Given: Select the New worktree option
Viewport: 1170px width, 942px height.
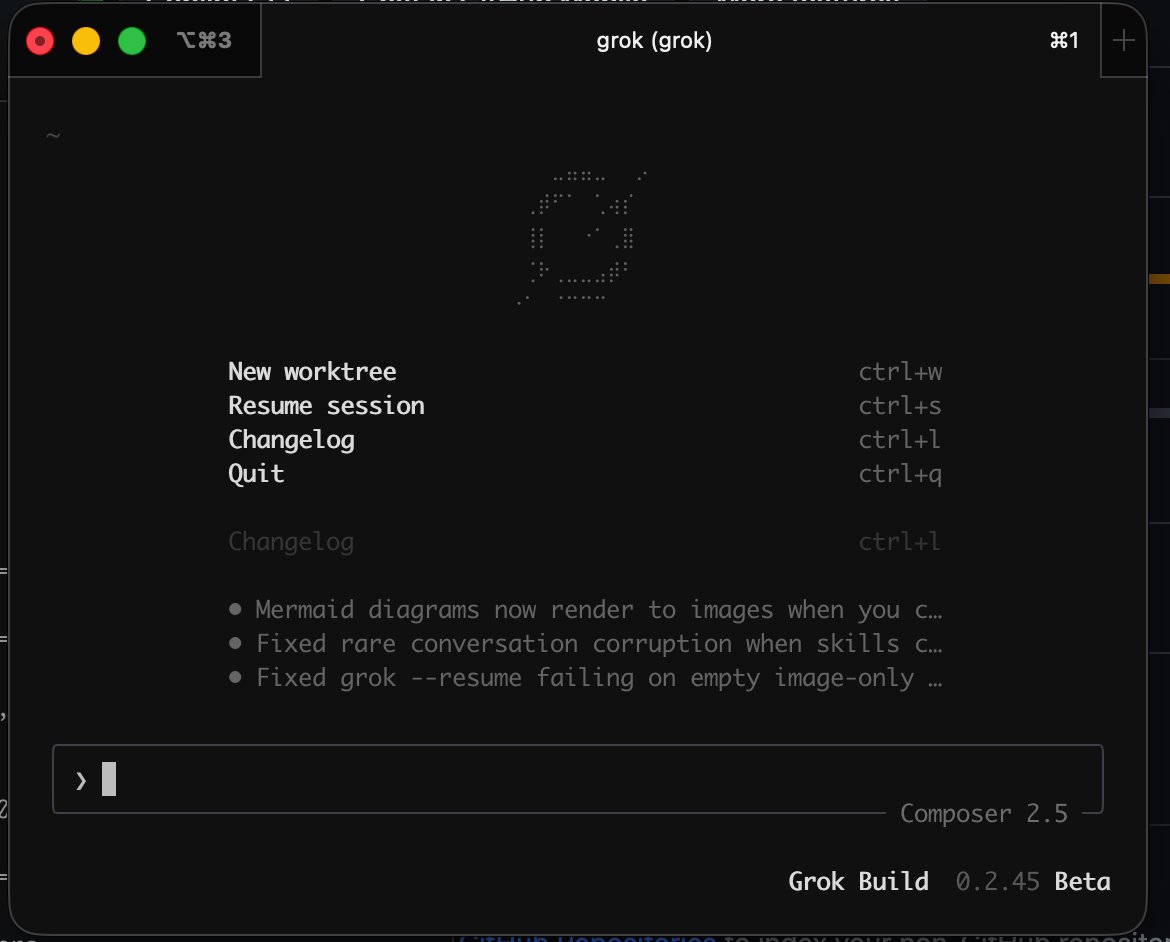Looking at the screenshot, I should [312, 372].
